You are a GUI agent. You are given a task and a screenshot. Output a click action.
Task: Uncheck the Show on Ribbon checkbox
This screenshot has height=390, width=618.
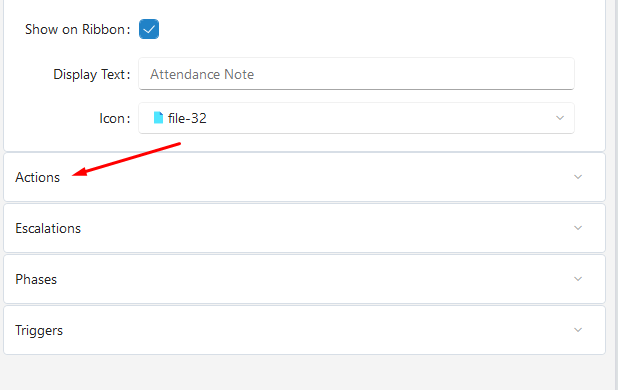149,29
